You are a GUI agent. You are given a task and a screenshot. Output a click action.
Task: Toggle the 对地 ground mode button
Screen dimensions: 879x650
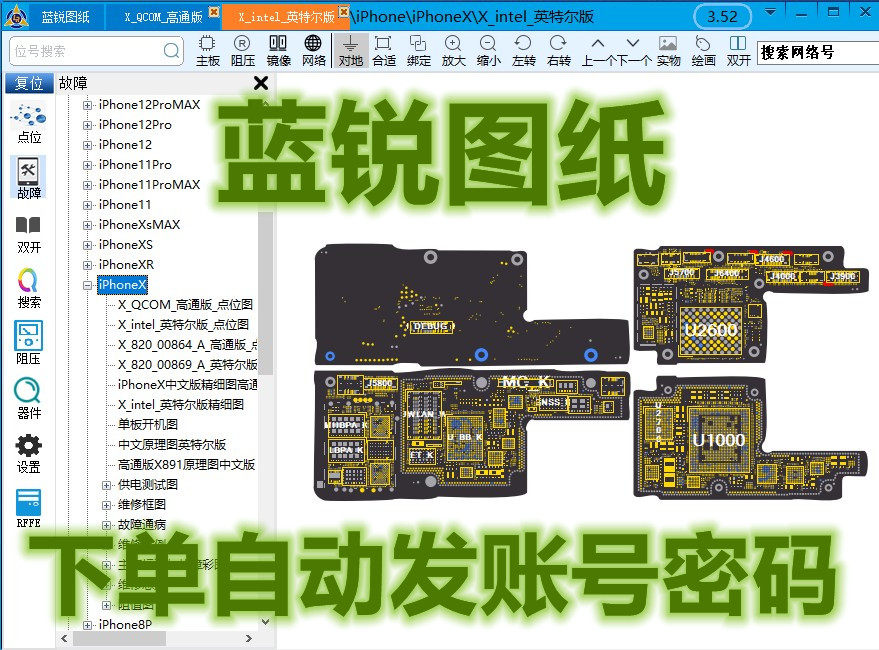pyautogui.click(x=350, y=50)
